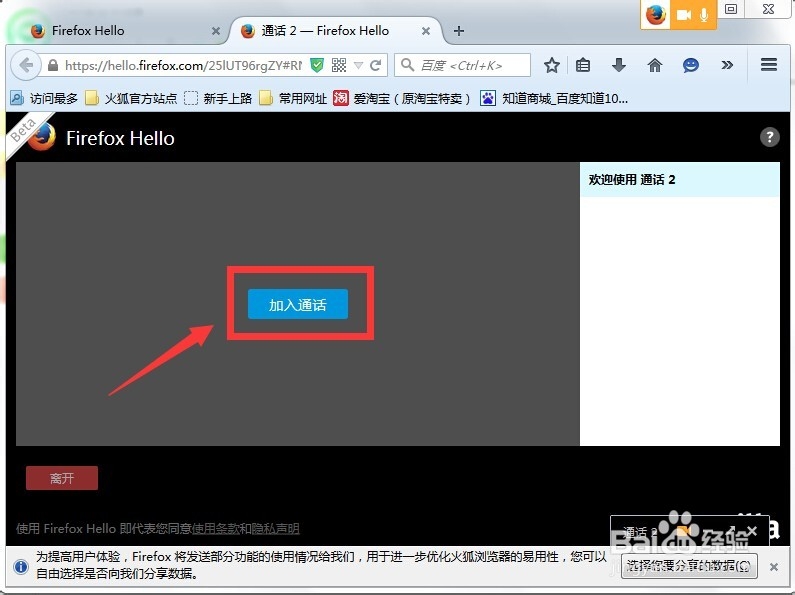Open the 隐私声明 privacy notice link

point(276,529)
